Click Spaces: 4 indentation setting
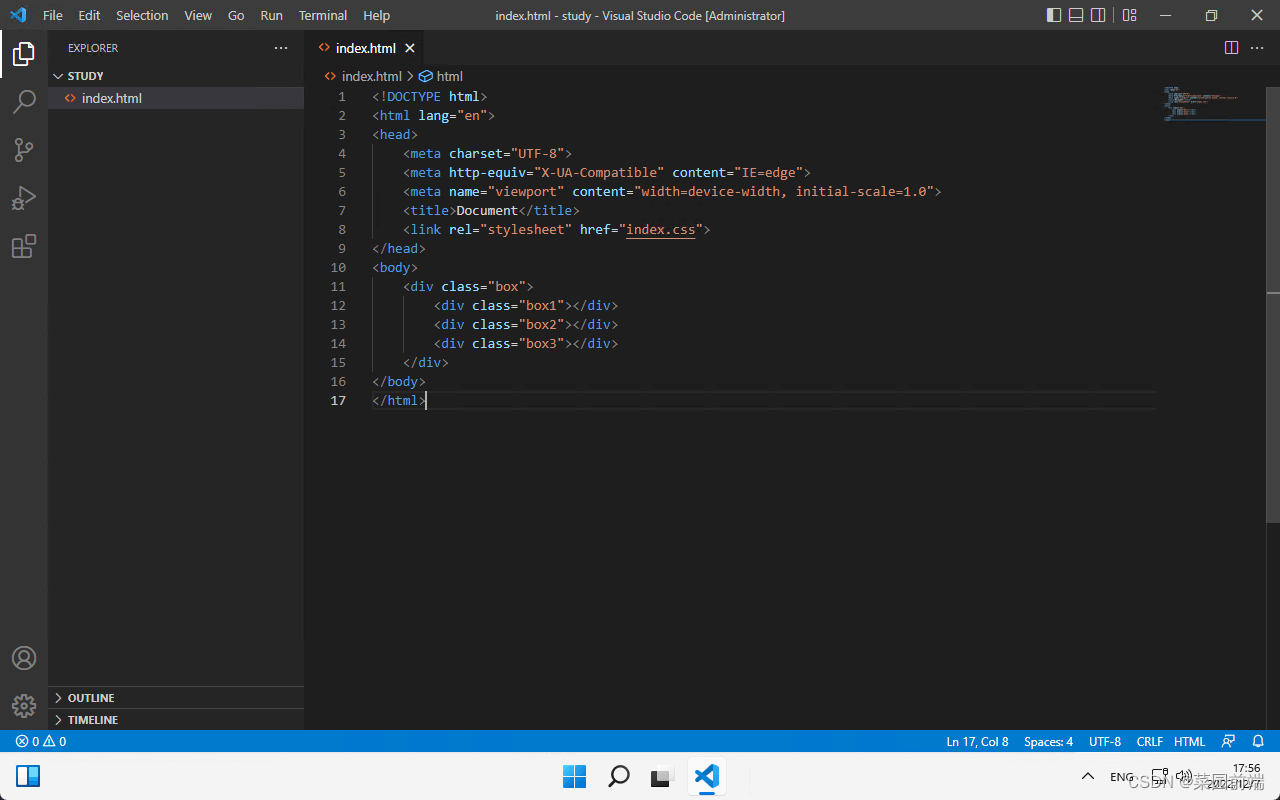1280x800 pixels. 1048,741
